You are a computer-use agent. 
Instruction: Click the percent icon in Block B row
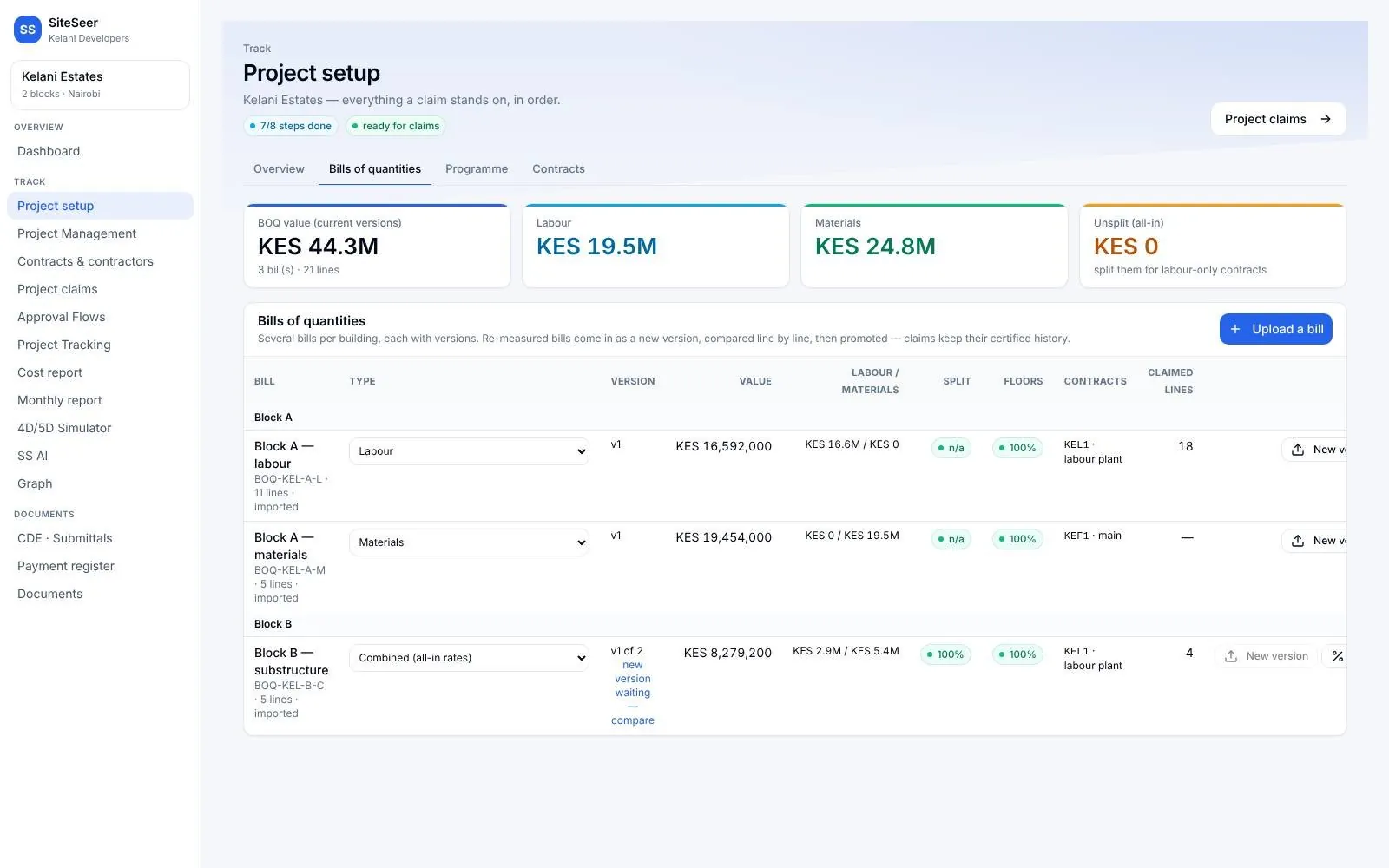tap(1338, 656)
